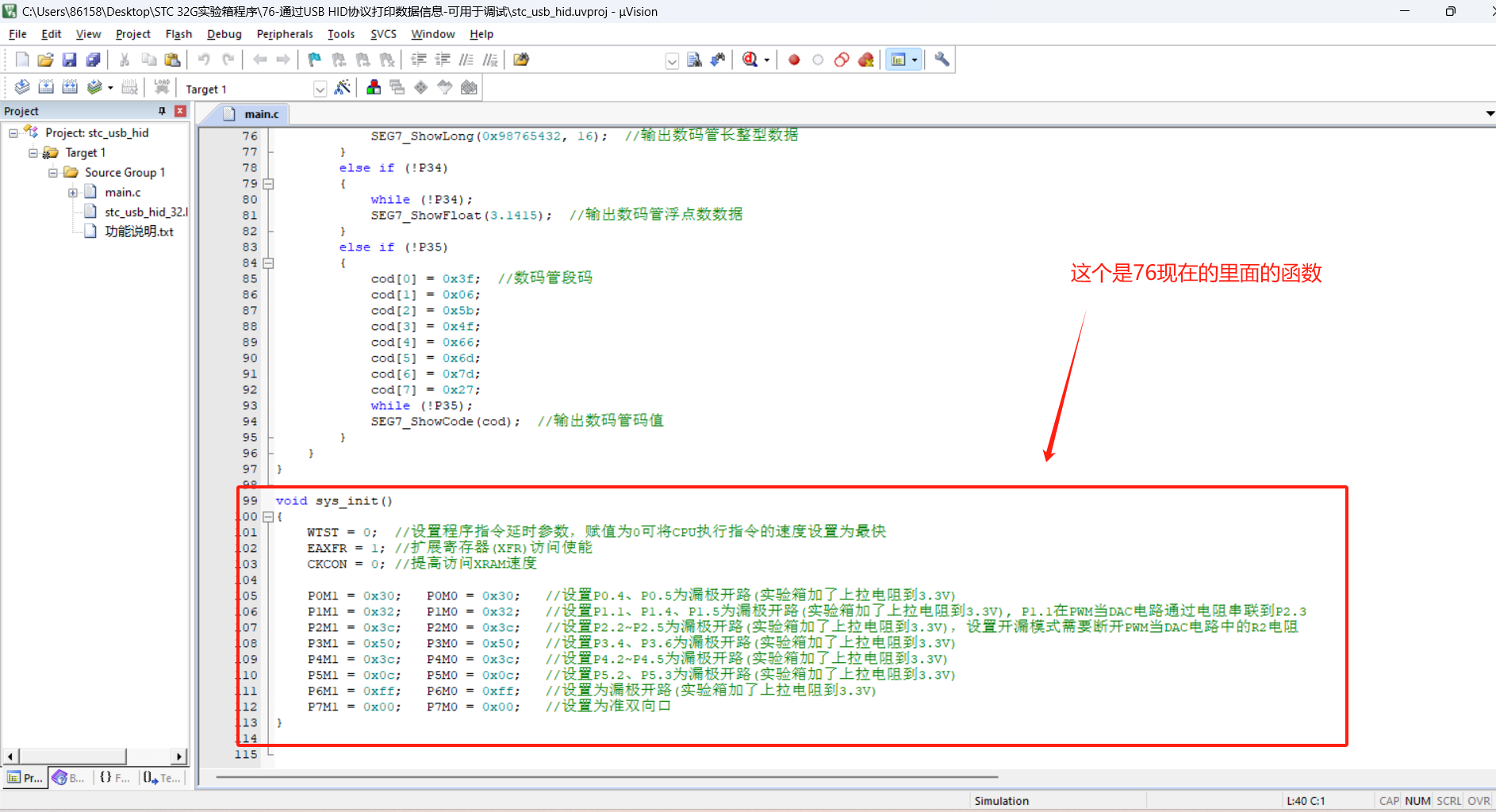Open the Flash menu

click(178, 34)
